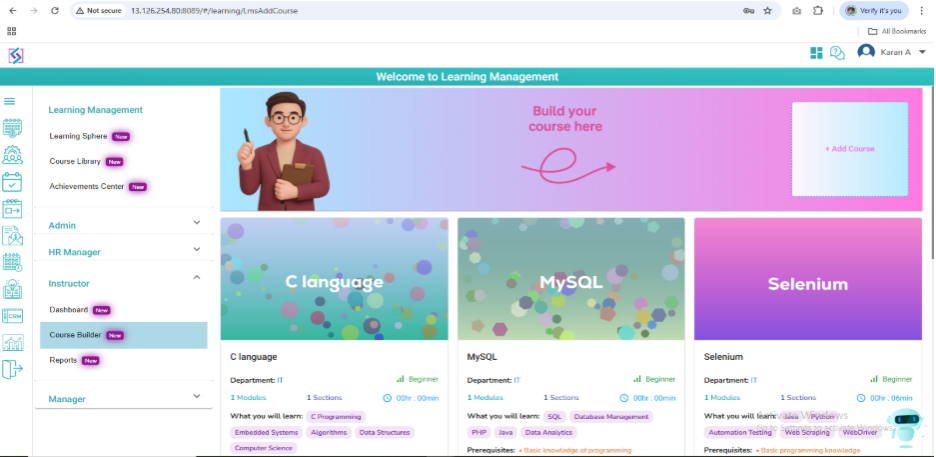This screenshot has width=936, height=457.
Task: Collapse the Instructor section
Action: click(124, 283)
